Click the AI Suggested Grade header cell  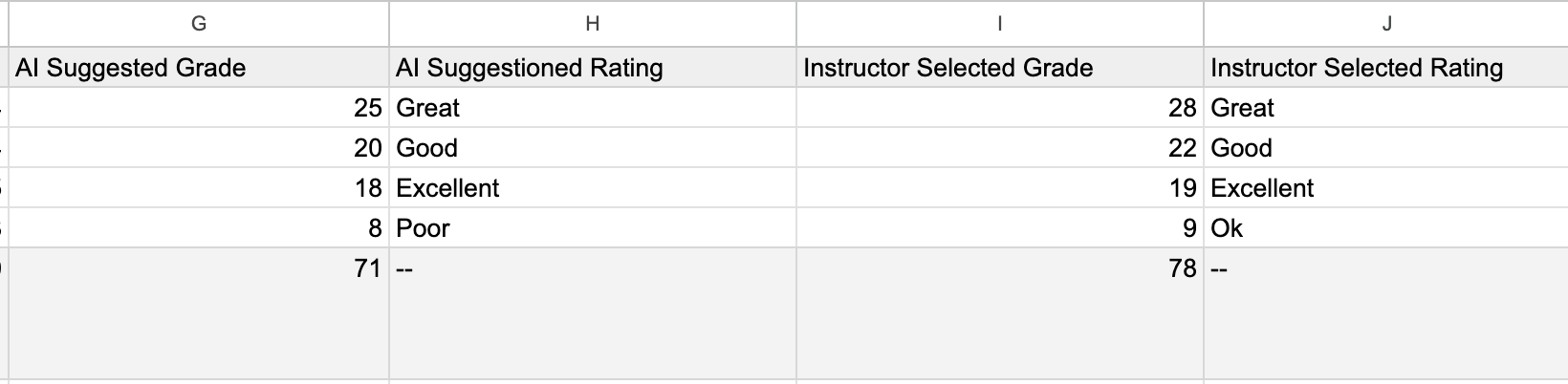pyautogui.click(x=199, y=68)
